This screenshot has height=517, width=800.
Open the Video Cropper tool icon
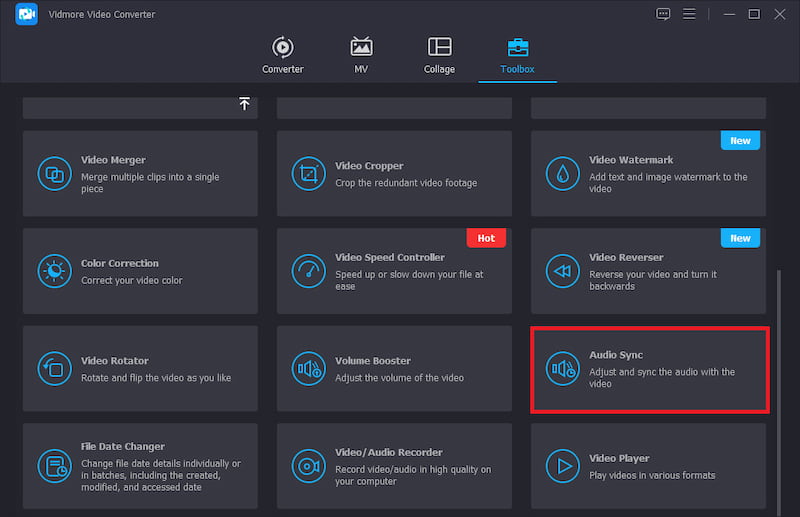309,174
